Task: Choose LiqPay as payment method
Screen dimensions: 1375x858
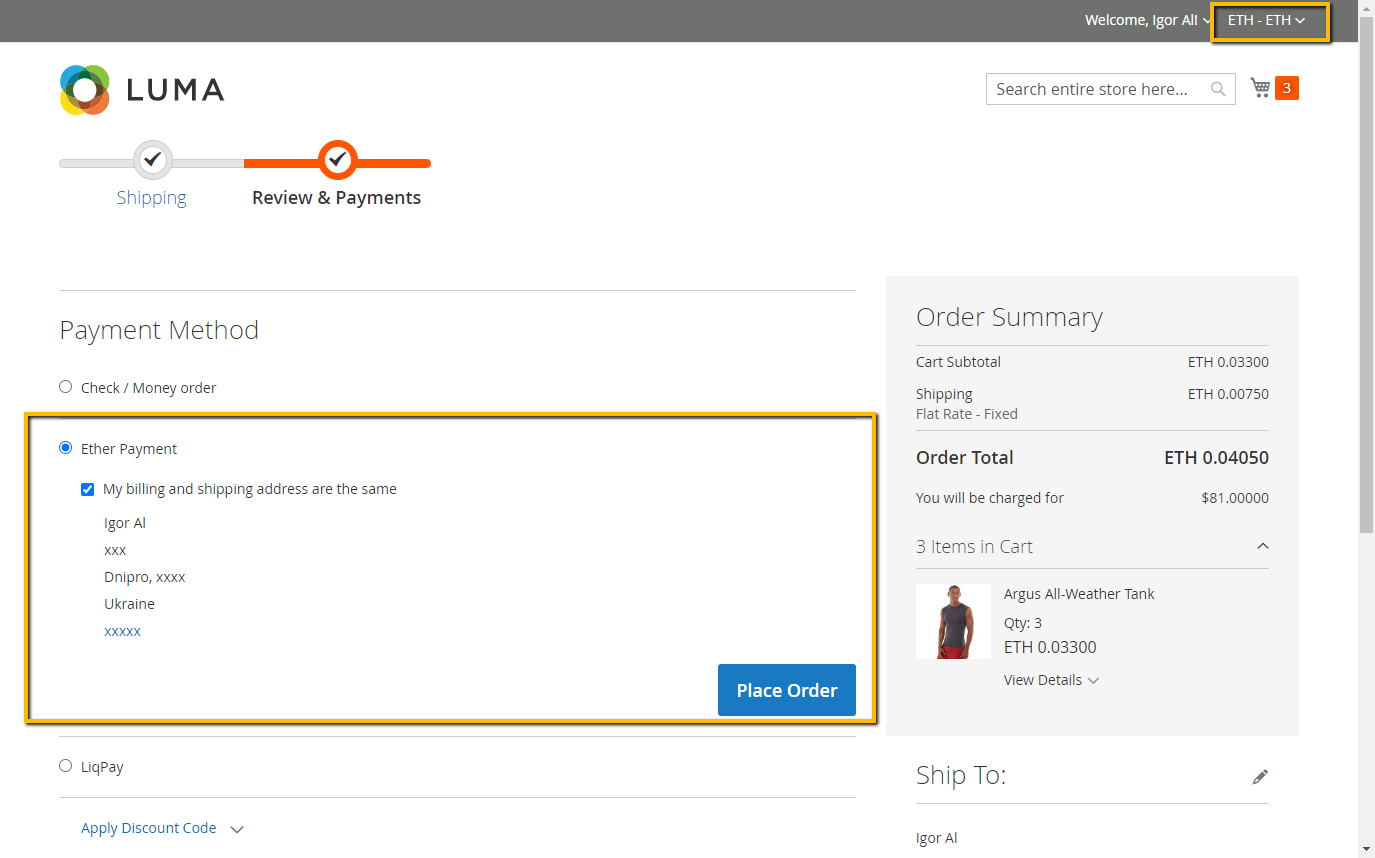Action: (x=66, y=766)
